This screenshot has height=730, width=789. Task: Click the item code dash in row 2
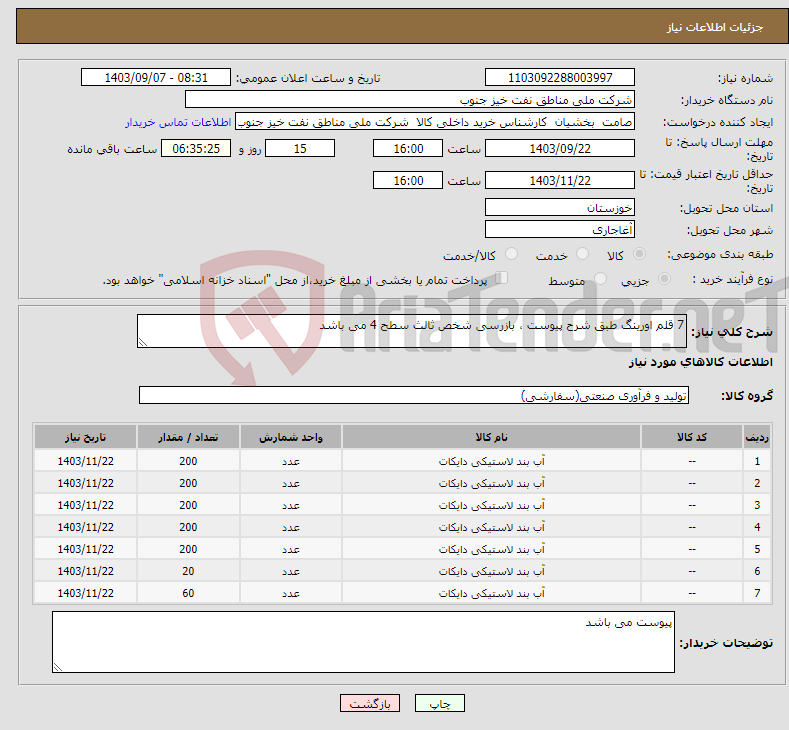692,483
